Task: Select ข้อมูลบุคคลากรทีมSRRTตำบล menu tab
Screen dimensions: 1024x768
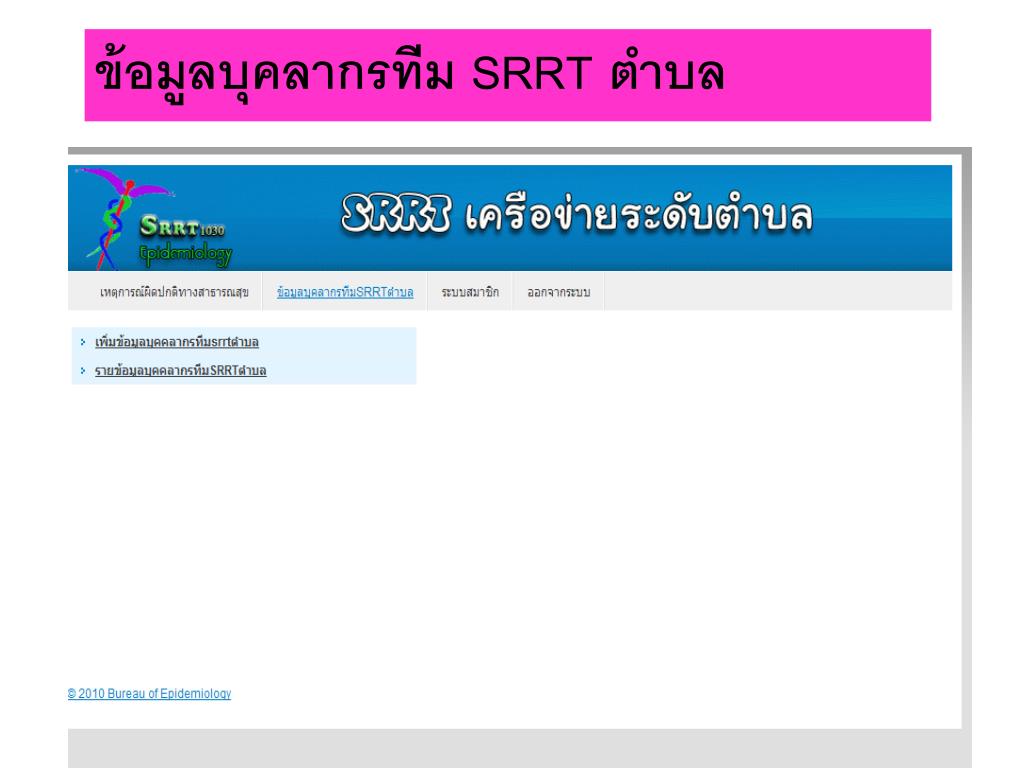Action: tap(345, 292)
